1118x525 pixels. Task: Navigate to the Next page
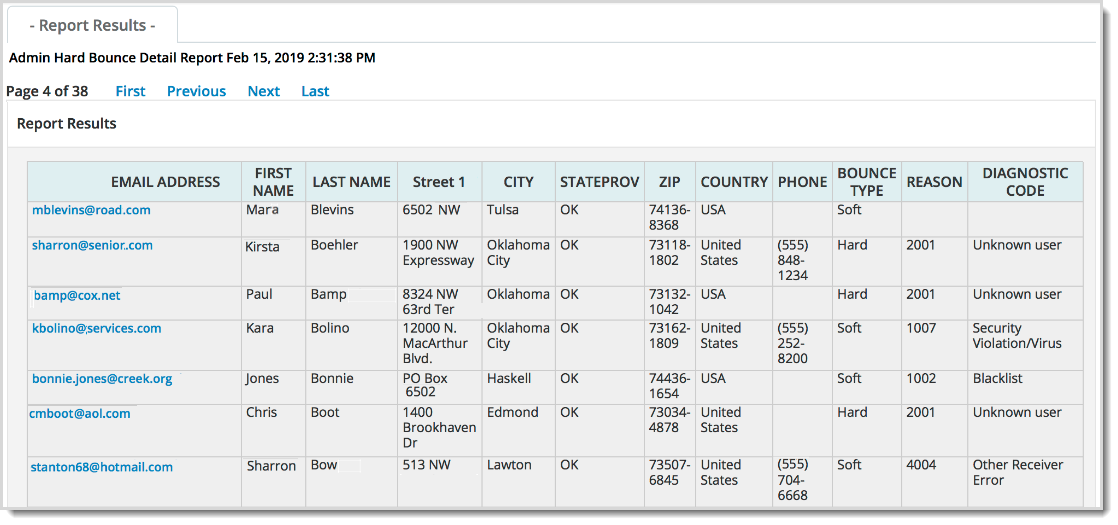pos(263,91)
